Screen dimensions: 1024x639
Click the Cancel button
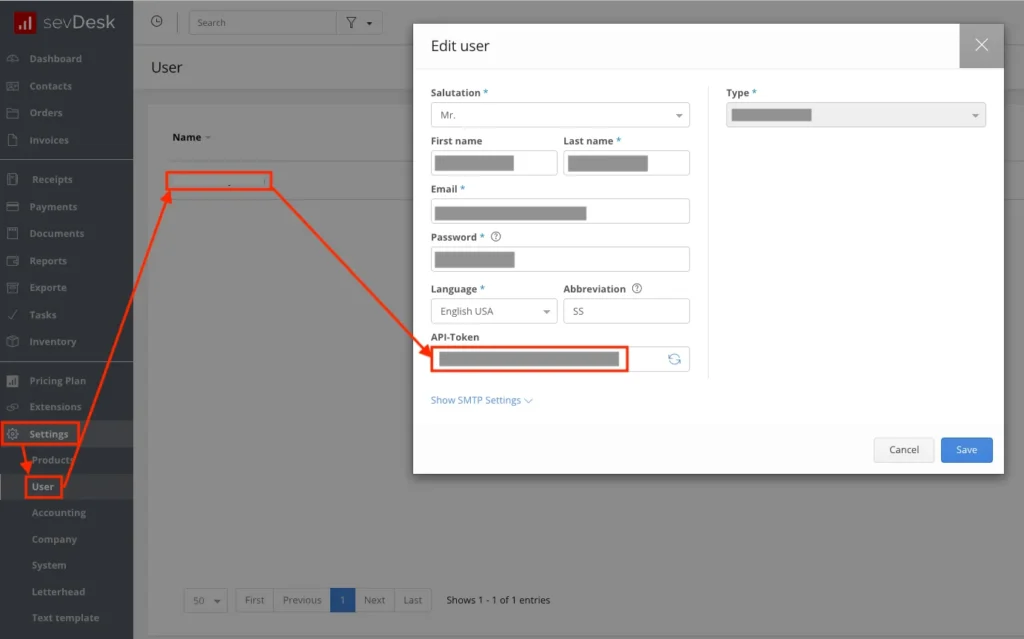click(x=903, y=450)
